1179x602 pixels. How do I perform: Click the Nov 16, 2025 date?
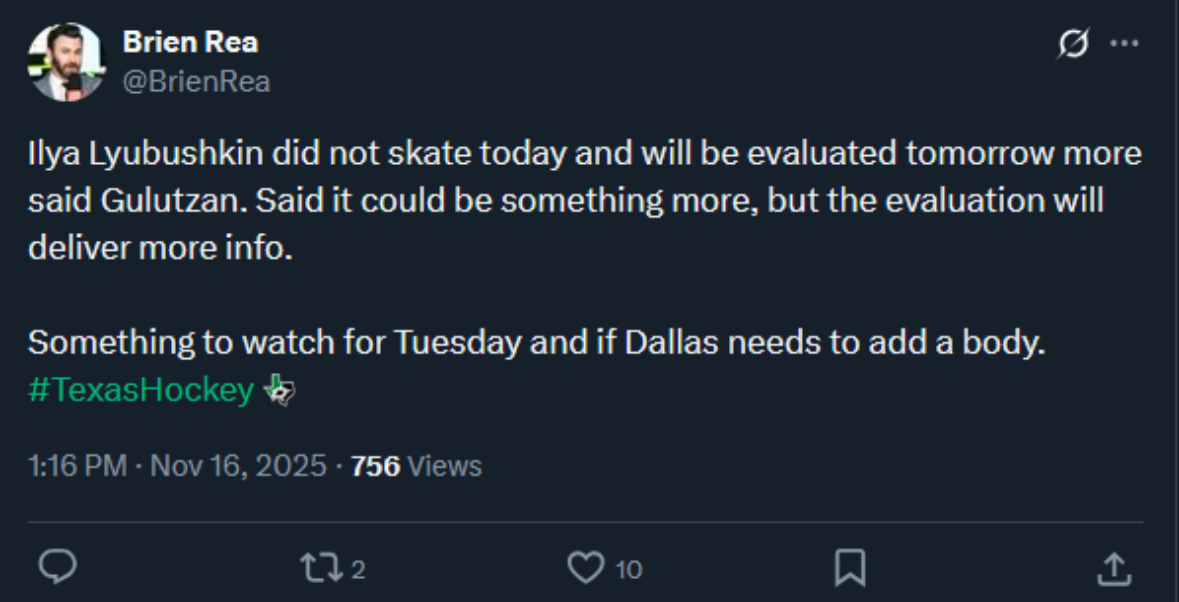pos(238,465)
